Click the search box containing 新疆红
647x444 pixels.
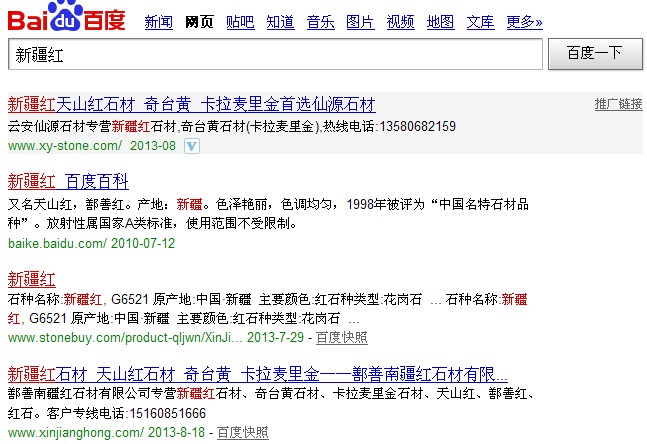pos(275,54)
